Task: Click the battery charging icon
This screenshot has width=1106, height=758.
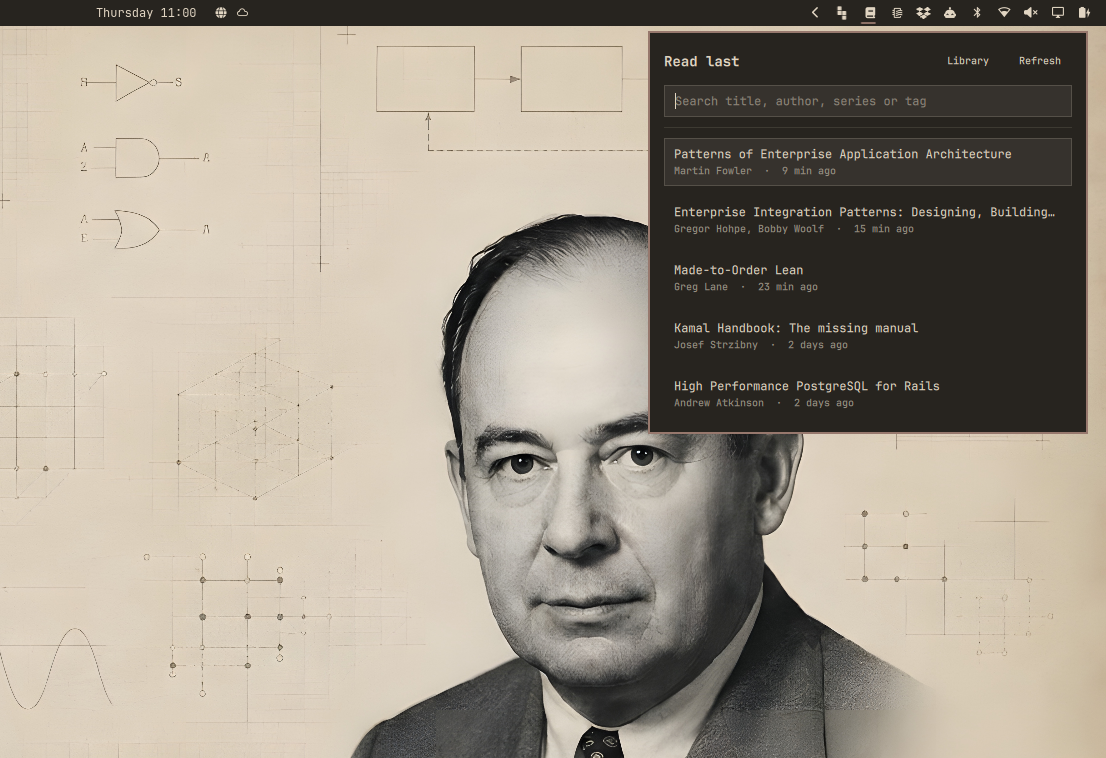Action: pyautogui.click(x=1084, y=13)
